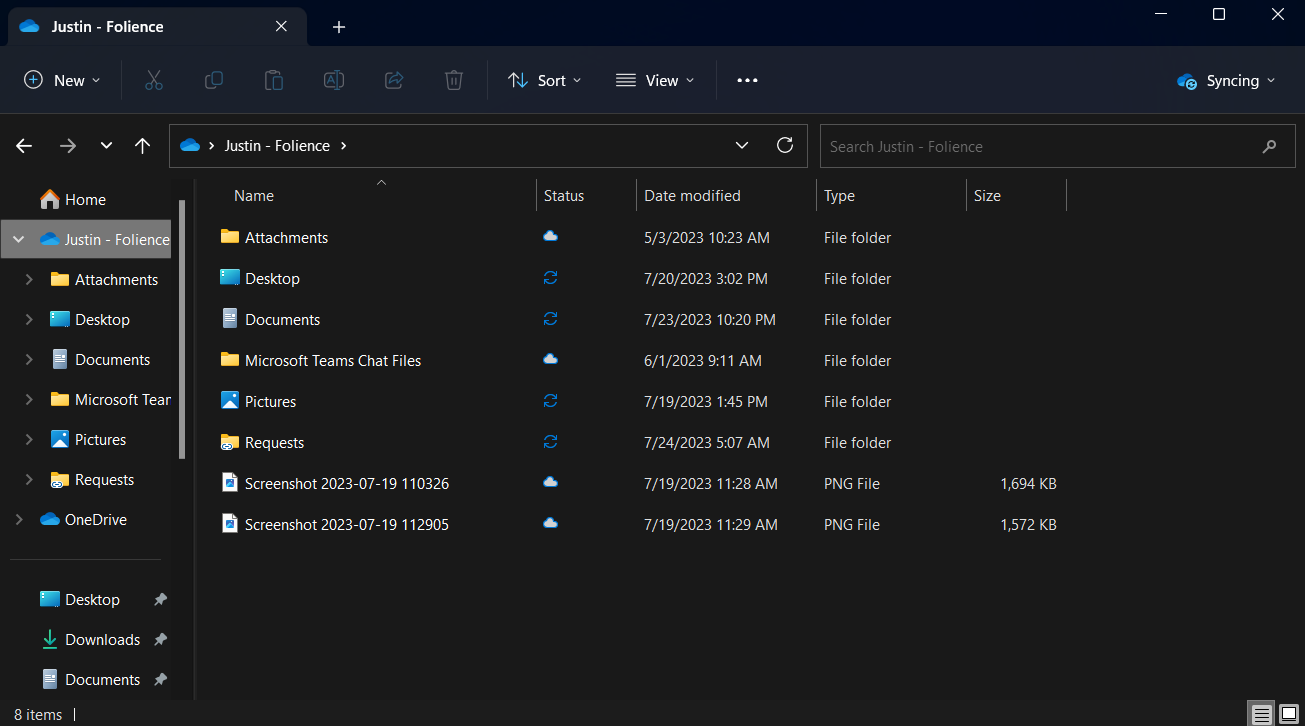
Task: Open recent locations dropdown arrow
Action: tap(106, 146)
